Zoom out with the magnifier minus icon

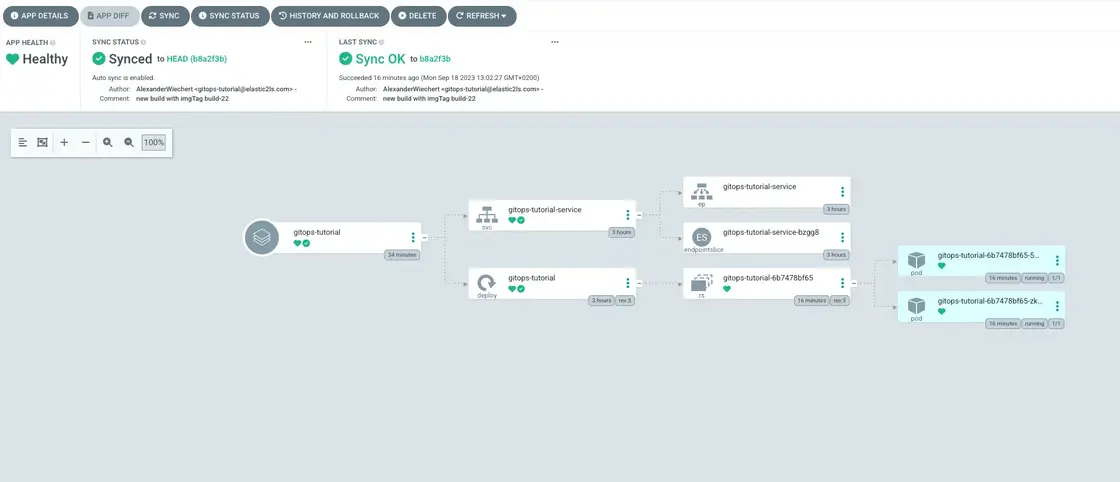click(129, 143)
